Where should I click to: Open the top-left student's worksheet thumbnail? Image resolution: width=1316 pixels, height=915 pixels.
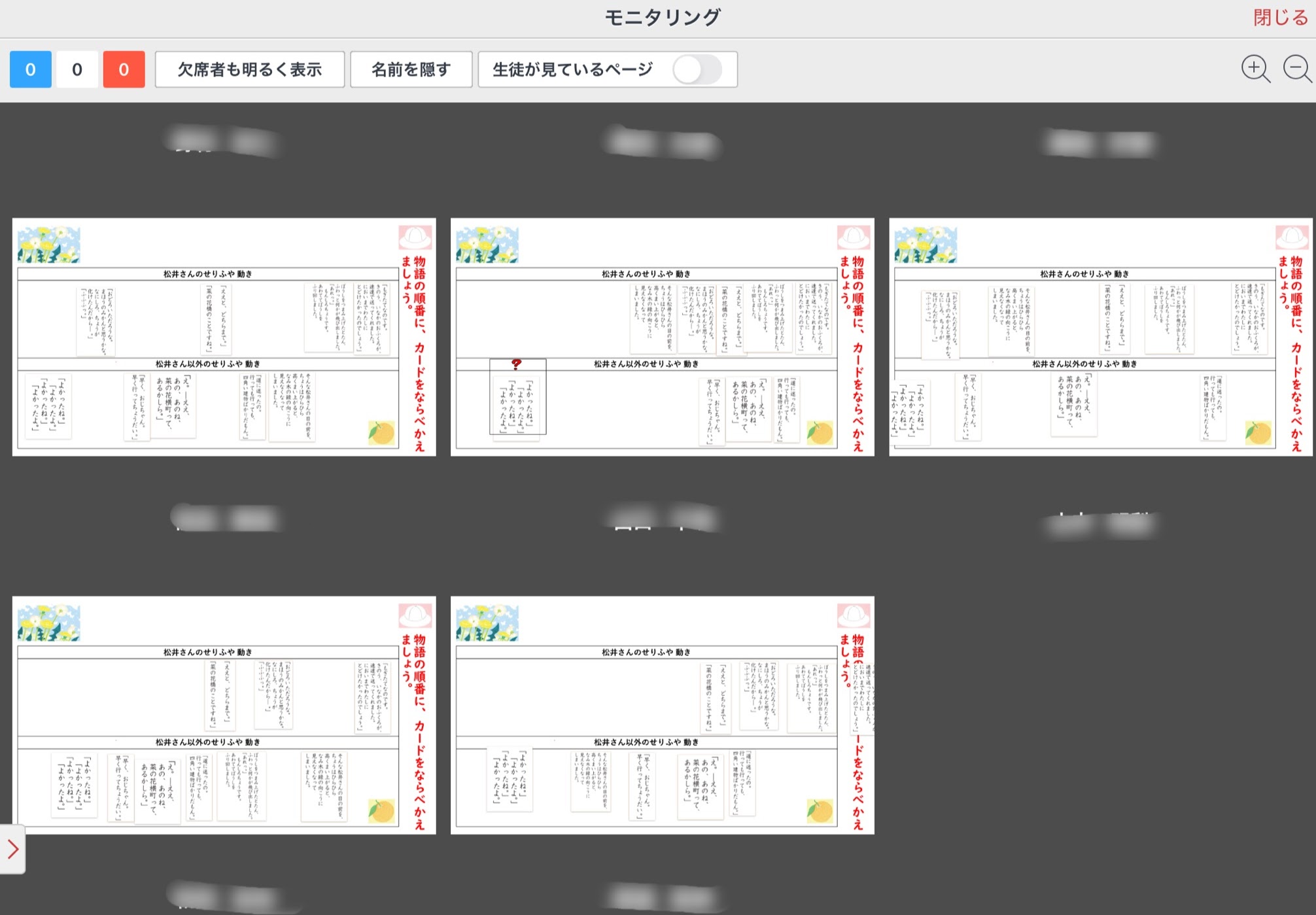pos(224,337)
